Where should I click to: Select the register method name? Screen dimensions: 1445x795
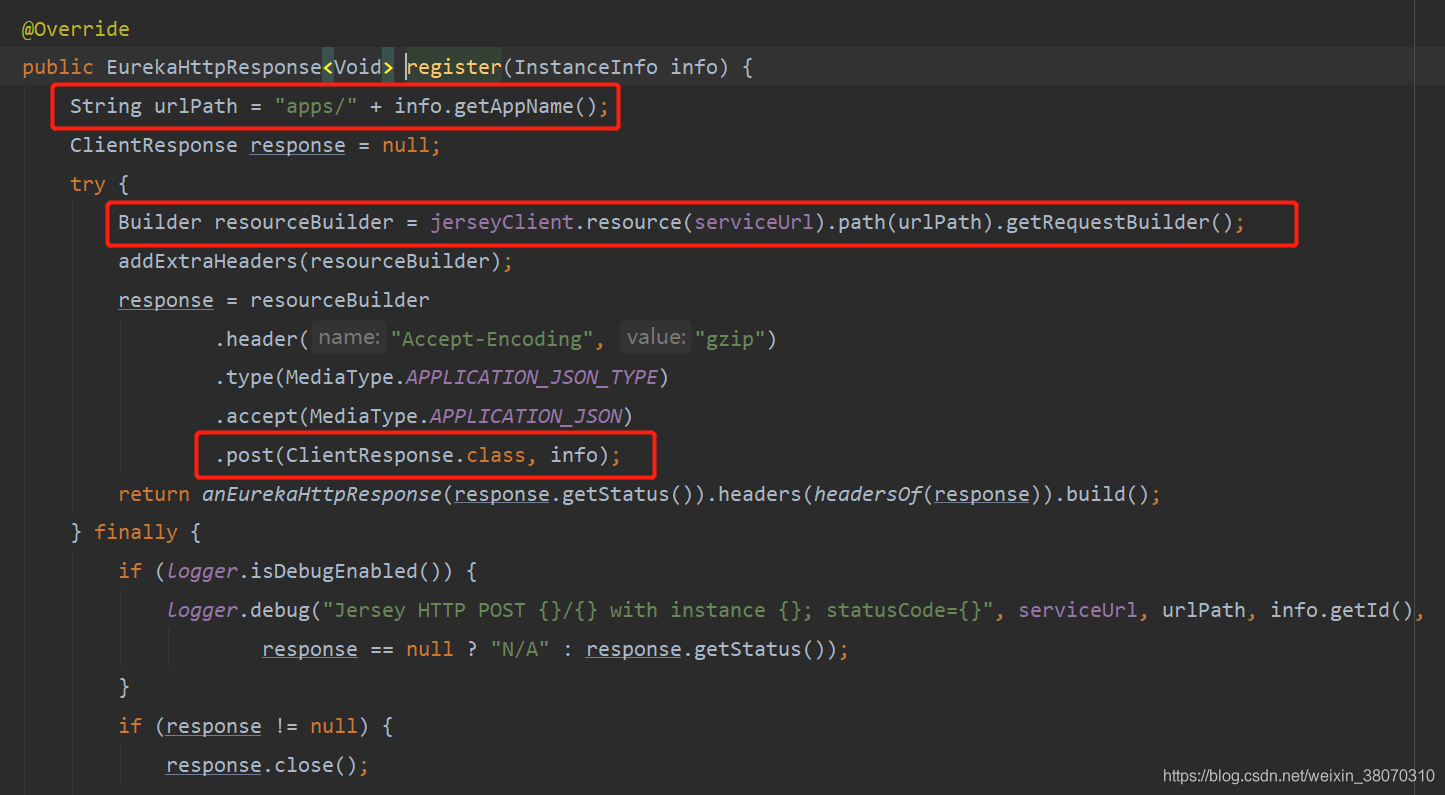[454, 67]
